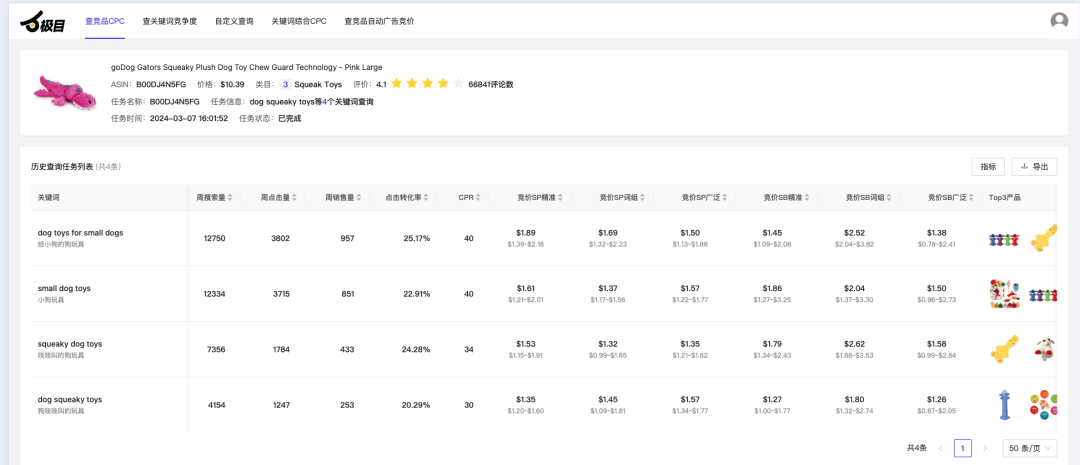Image resolution: width=1080 pixels, height=465 pixels.
Task: Open Top3 product image for squeaky dog toys
Action: (x=1004, y=348)
